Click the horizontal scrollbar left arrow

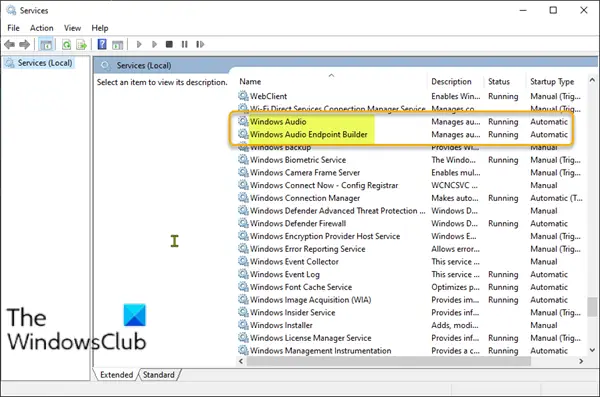point(241,361)
